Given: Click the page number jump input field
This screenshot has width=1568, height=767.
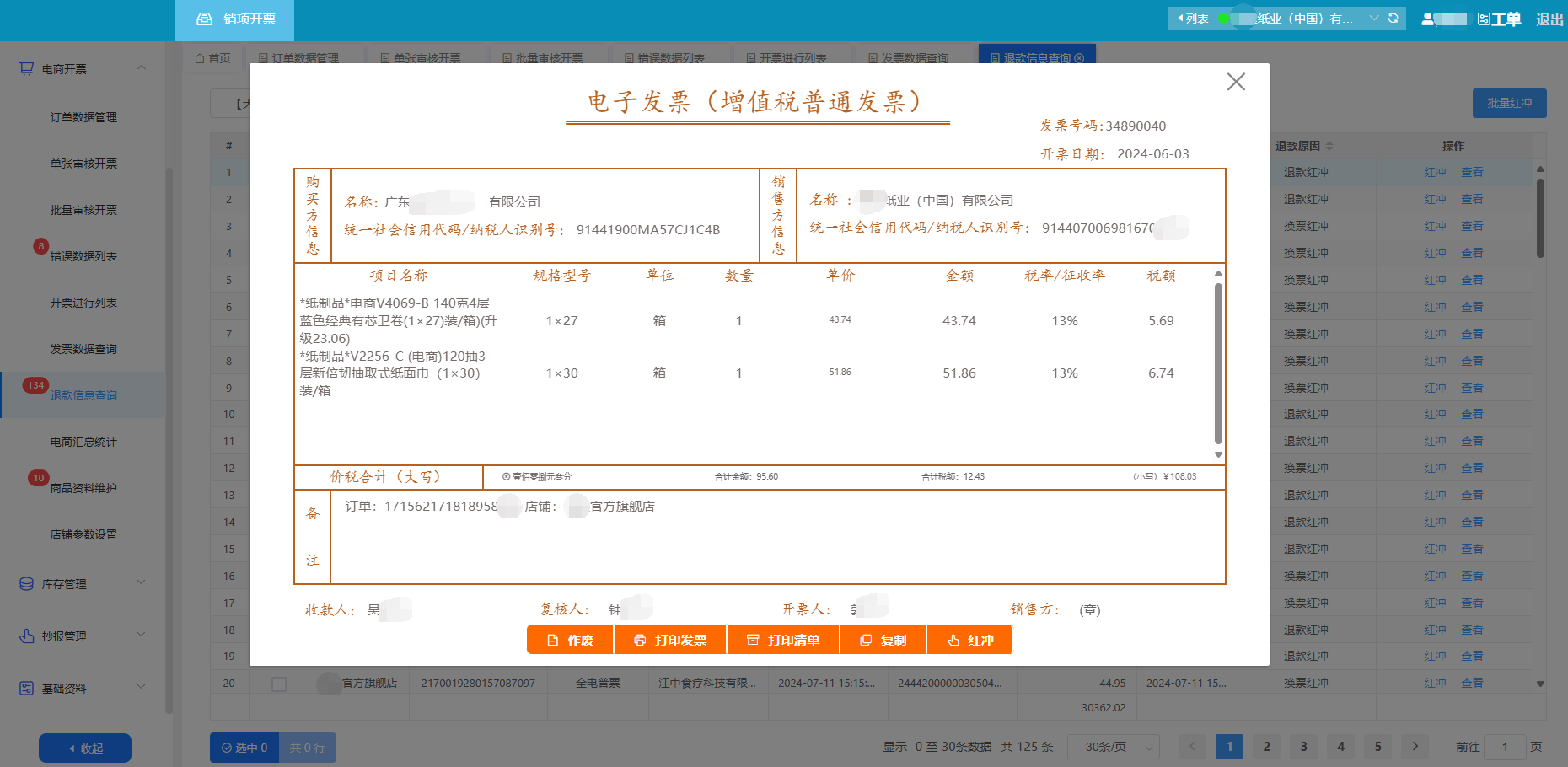Looking at the screenshot, I should pos(1505,747).
